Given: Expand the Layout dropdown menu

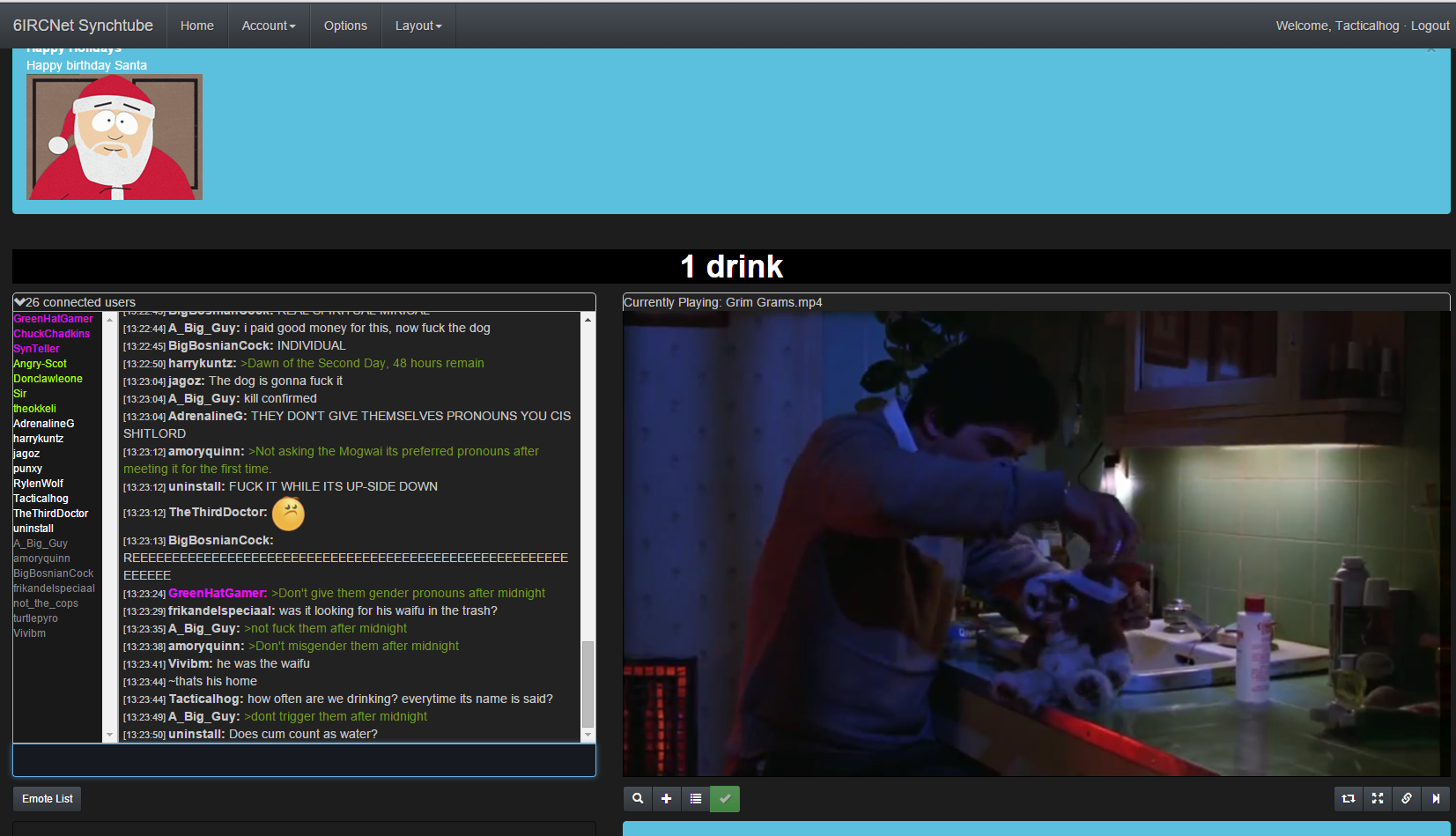Looking at the screenshot, I should (x=418, y=26).
